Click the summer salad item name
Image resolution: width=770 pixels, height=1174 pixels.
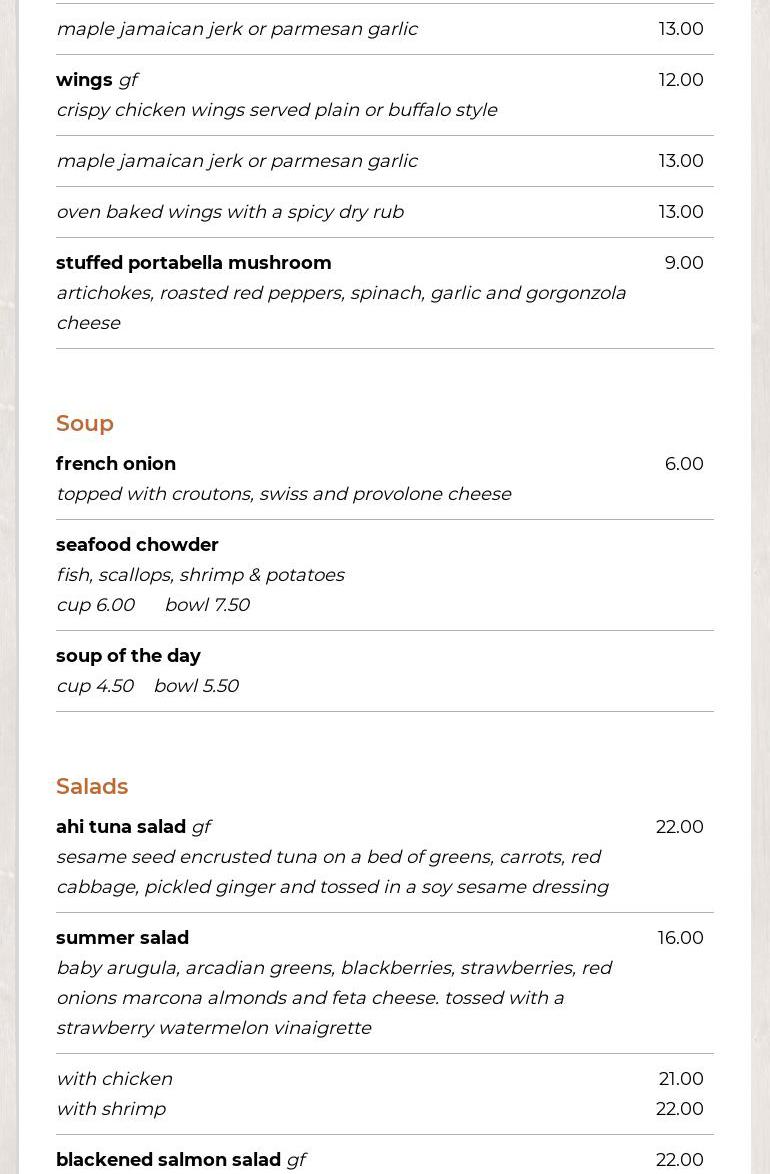[x=122, y=938]
